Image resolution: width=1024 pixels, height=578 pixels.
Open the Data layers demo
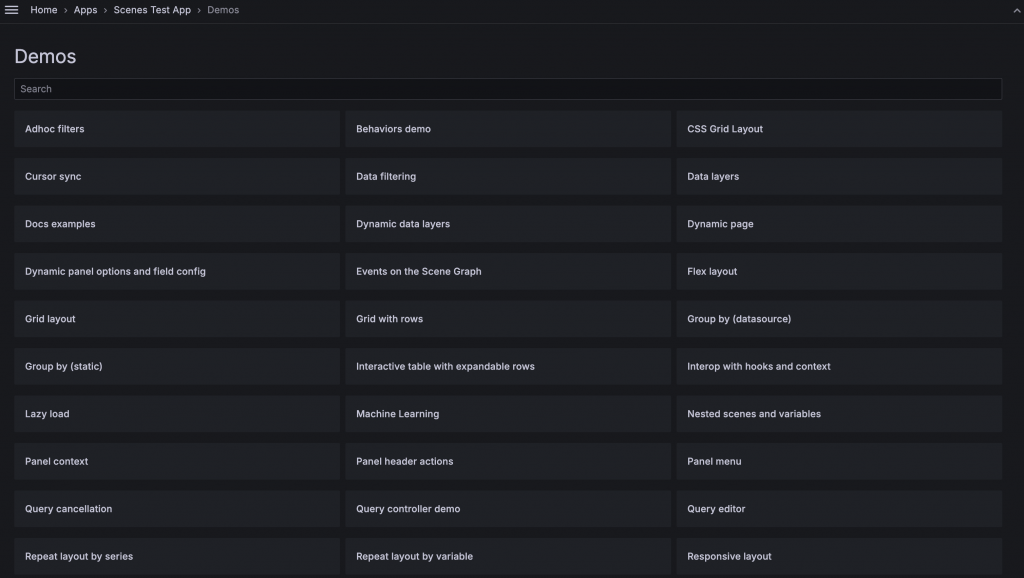click(x=839, y=177)
